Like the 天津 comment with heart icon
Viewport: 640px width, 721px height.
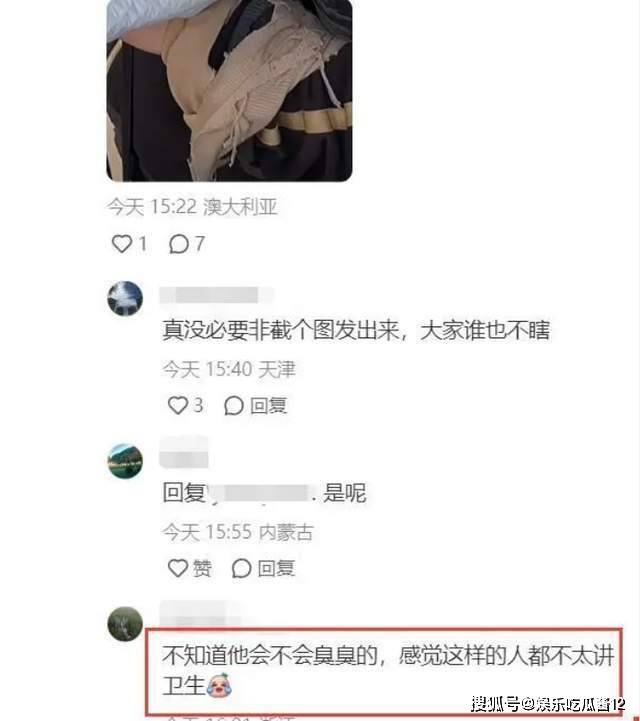(177, 405)
